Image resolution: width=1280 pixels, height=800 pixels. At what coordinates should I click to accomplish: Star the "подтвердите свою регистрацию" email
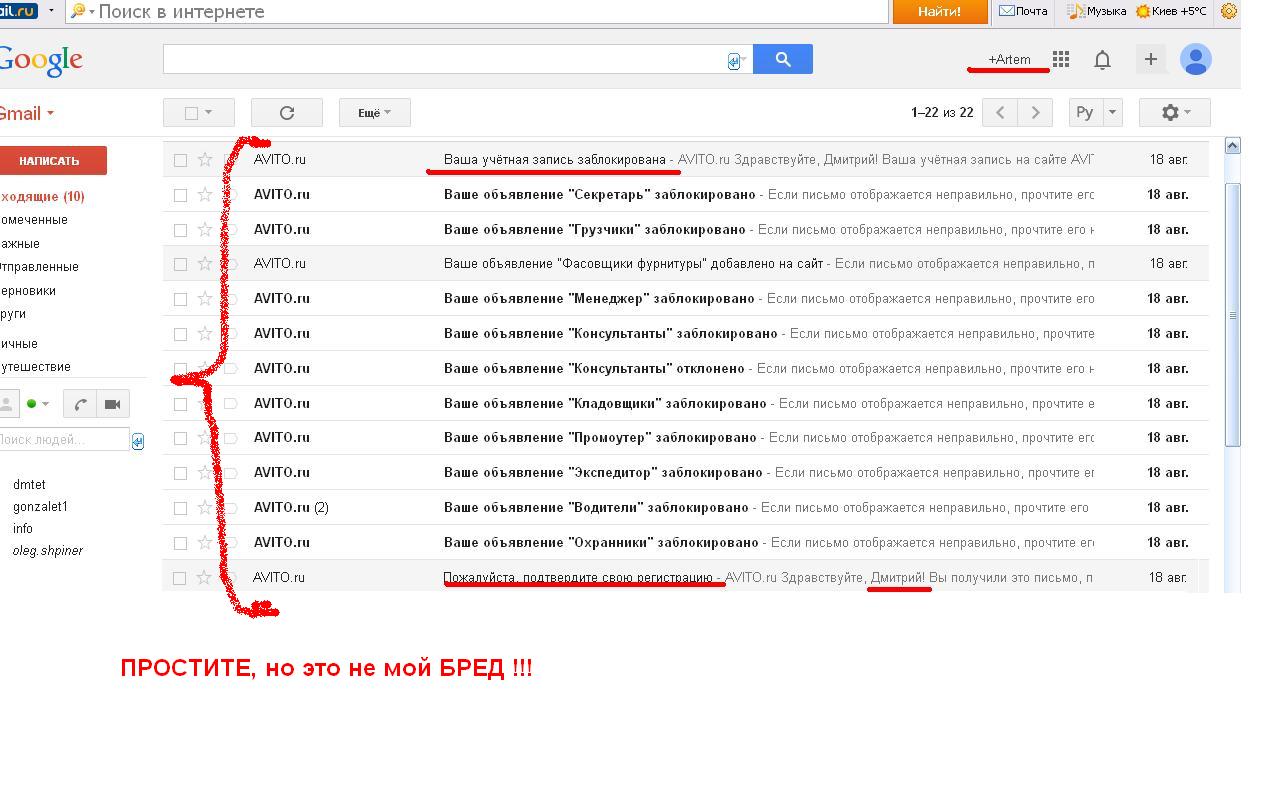tap(205, 577)
